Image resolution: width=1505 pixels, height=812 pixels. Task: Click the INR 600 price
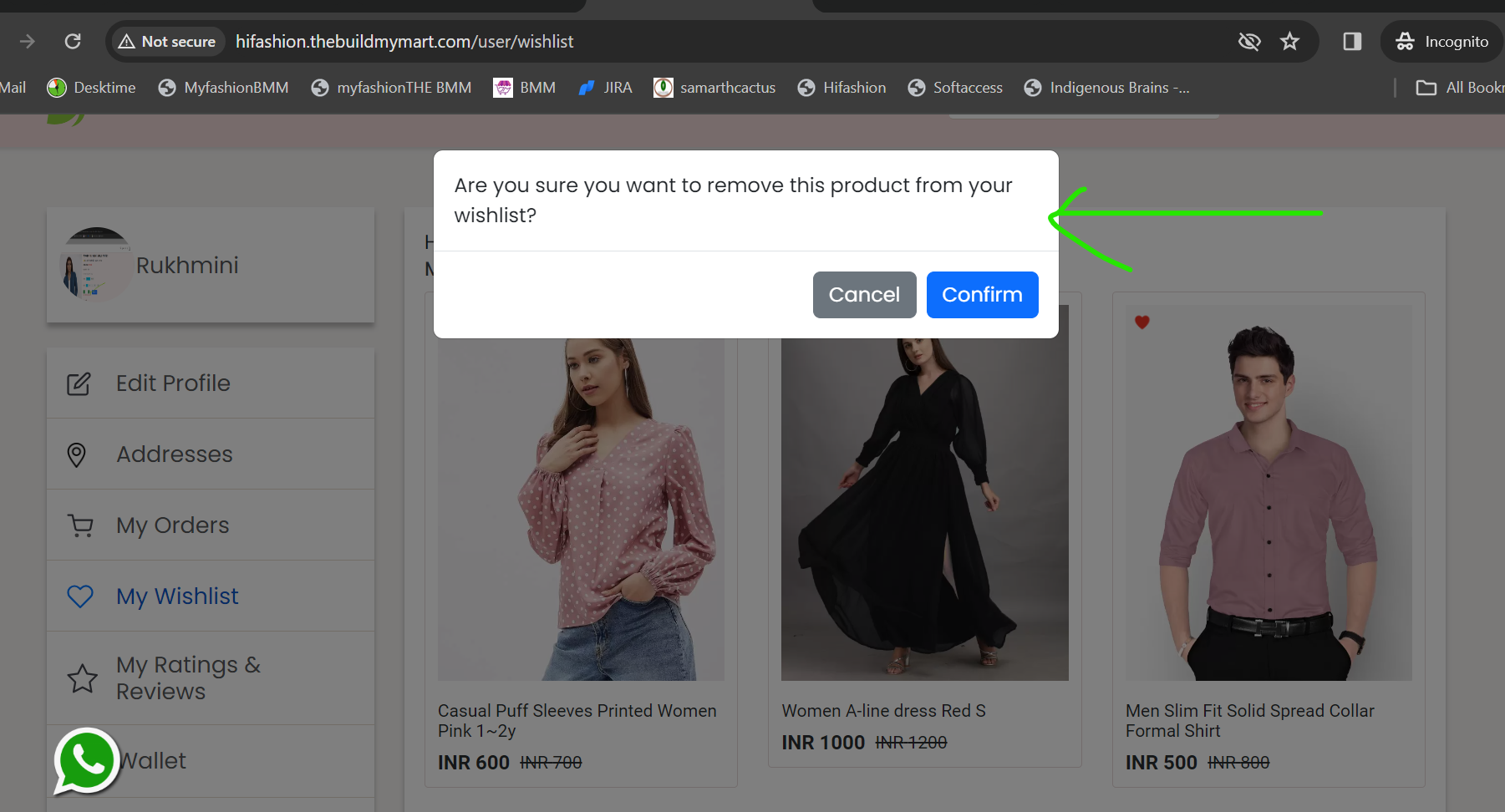tap(474, 763)
